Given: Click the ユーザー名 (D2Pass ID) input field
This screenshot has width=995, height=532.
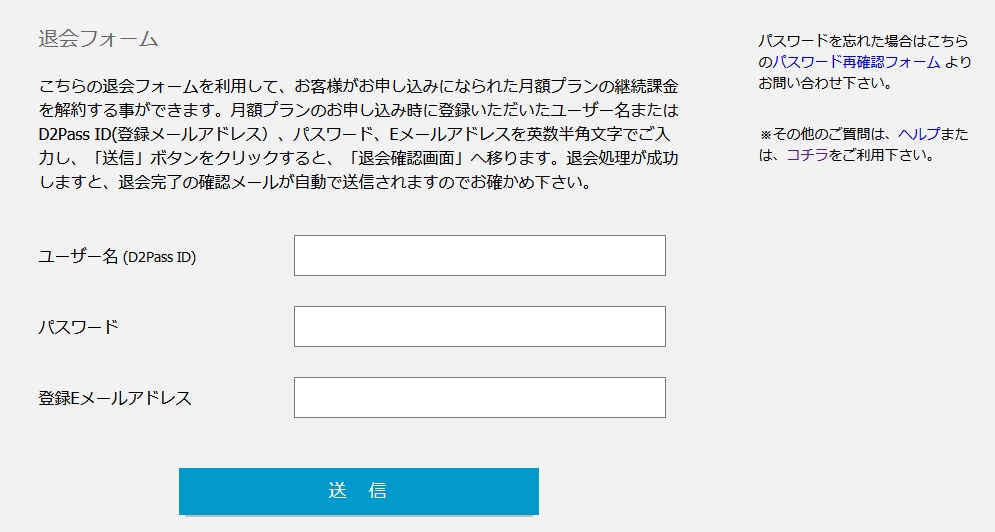Looking at the screenshot, I should pyautogui.click(x=479, y=256).
